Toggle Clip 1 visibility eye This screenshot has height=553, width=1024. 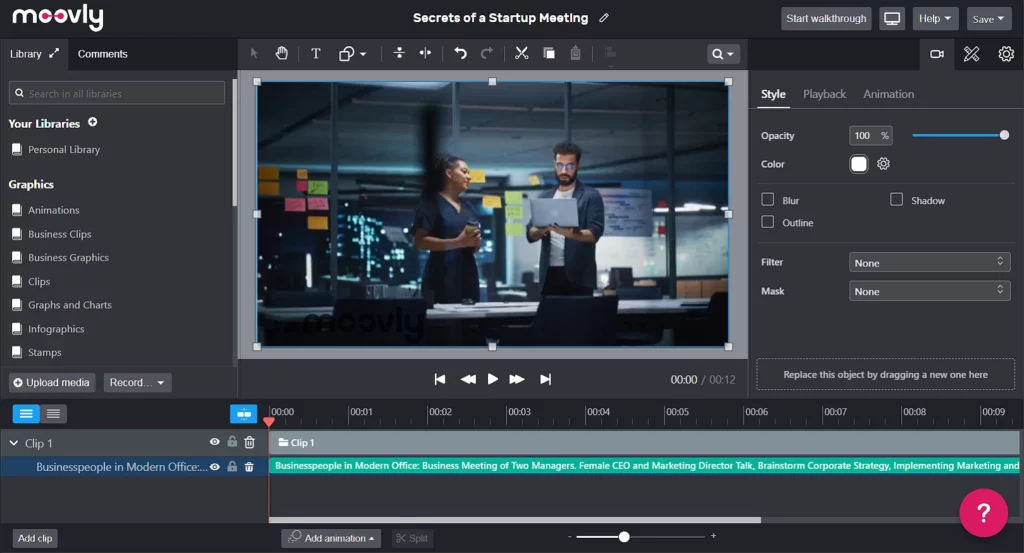(214, 442)
